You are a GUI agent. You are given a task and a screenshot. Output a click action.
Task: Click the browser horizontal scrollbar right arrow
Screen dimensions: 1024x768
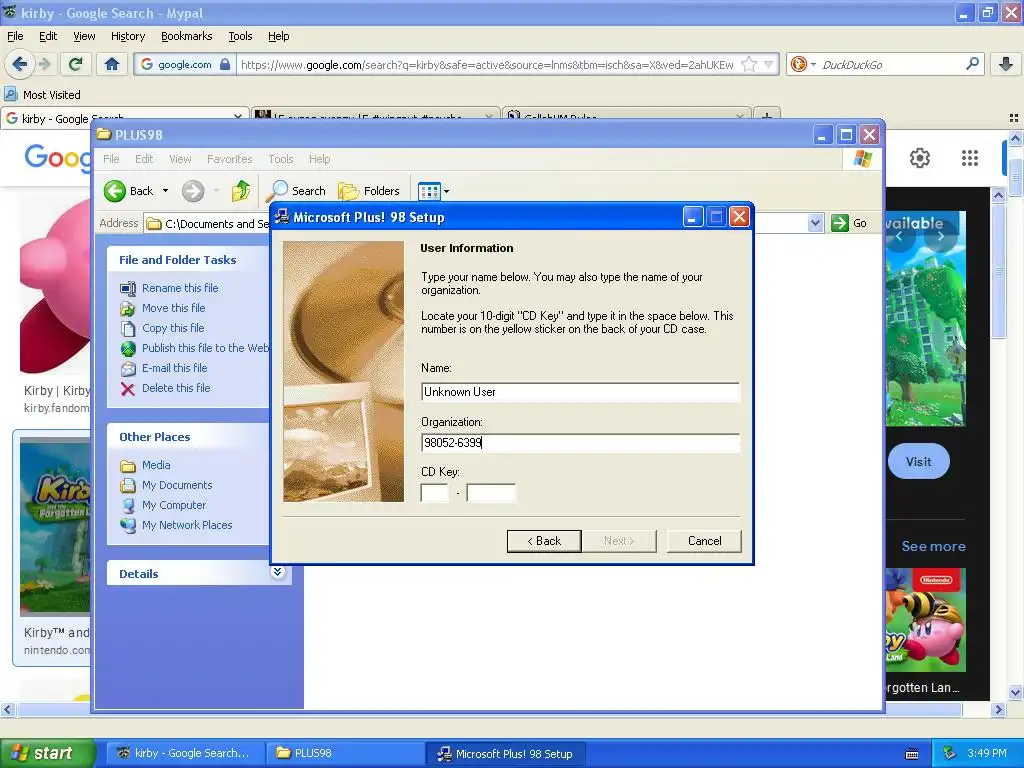(x=998, y=709)
